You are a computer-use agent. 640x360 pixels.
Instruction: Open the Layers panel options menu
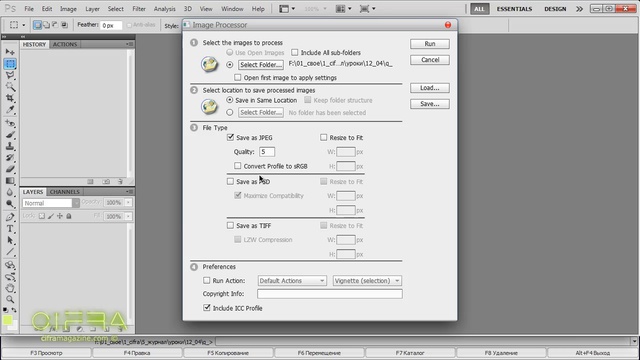click(x=129, y=191)
